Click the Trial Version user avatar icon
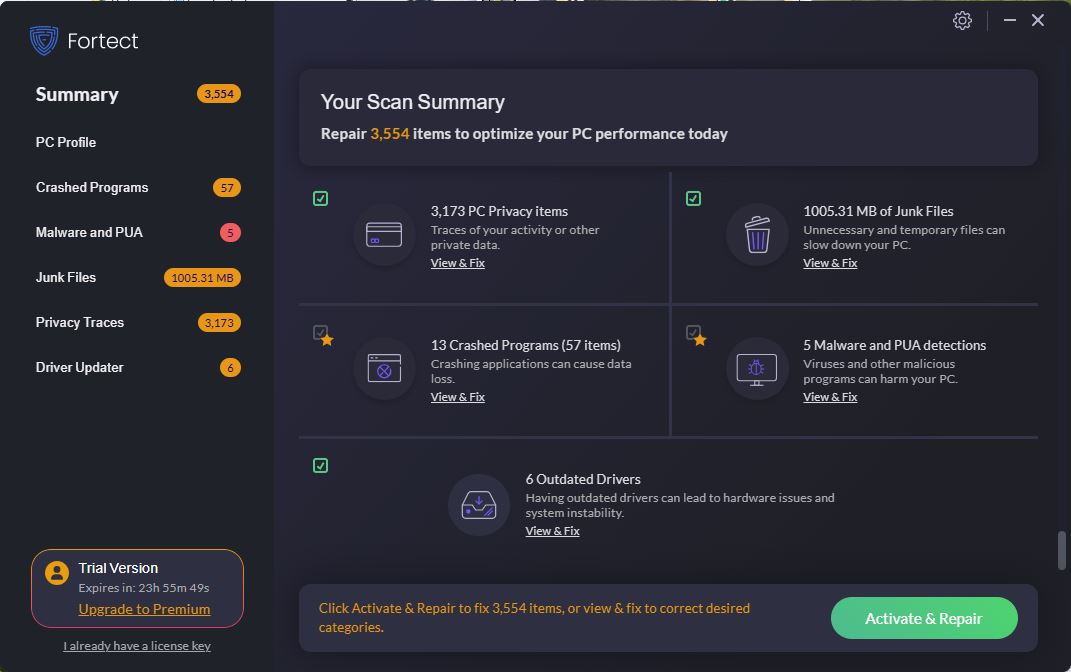This screenshot has width=1071, height=672. [57, 573]
